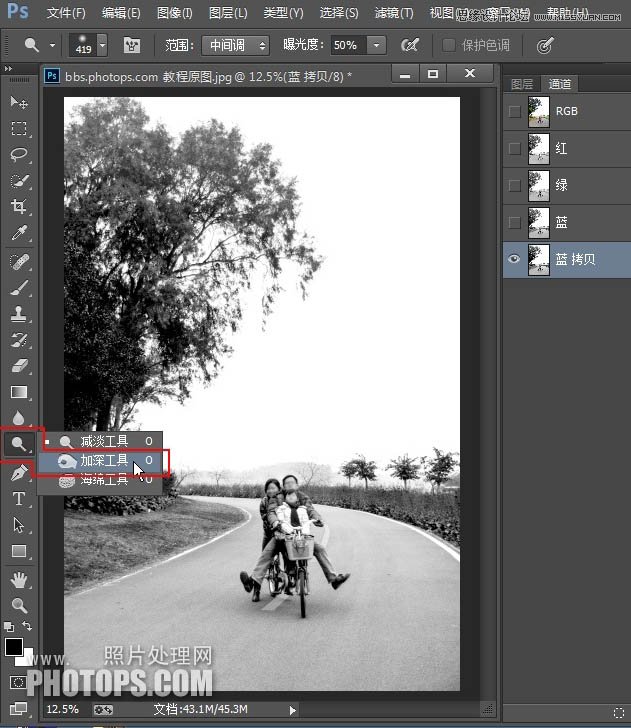
Task: Choose 海绵工具 from flyout
Action: [x=100, y=479]
